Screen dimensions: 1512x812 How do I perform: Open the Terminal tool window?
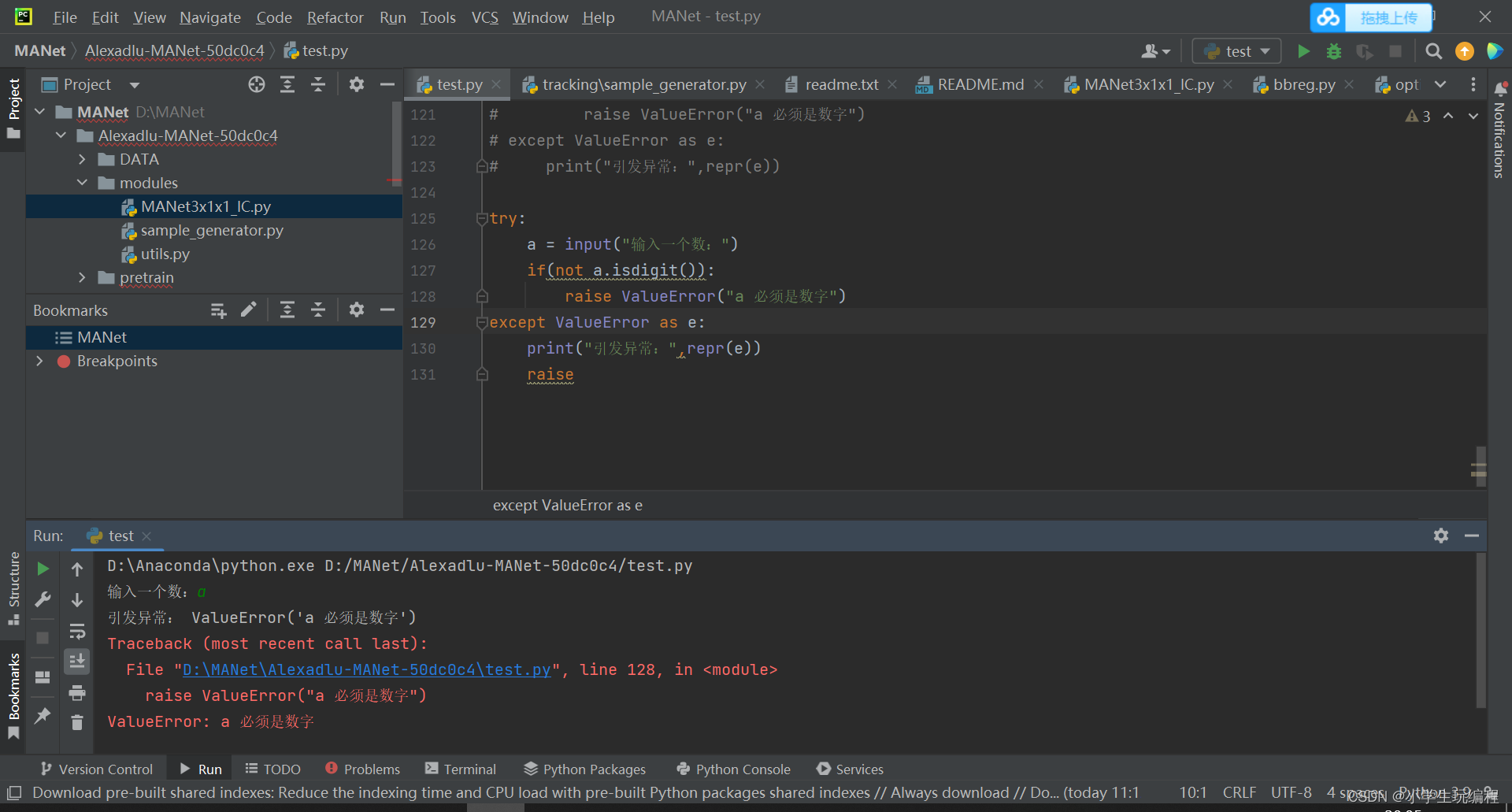[x=461, y=769]
